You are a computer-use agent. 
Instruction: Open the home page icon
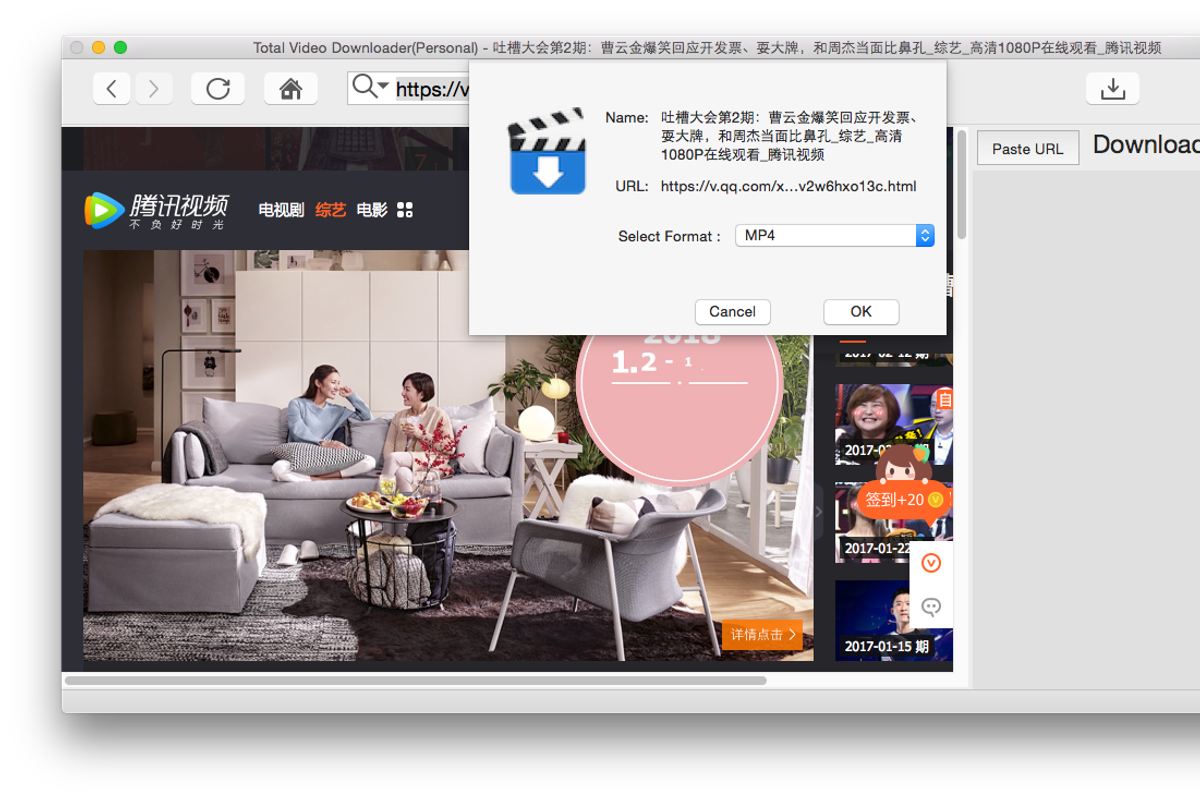click(x=291, y=89)
